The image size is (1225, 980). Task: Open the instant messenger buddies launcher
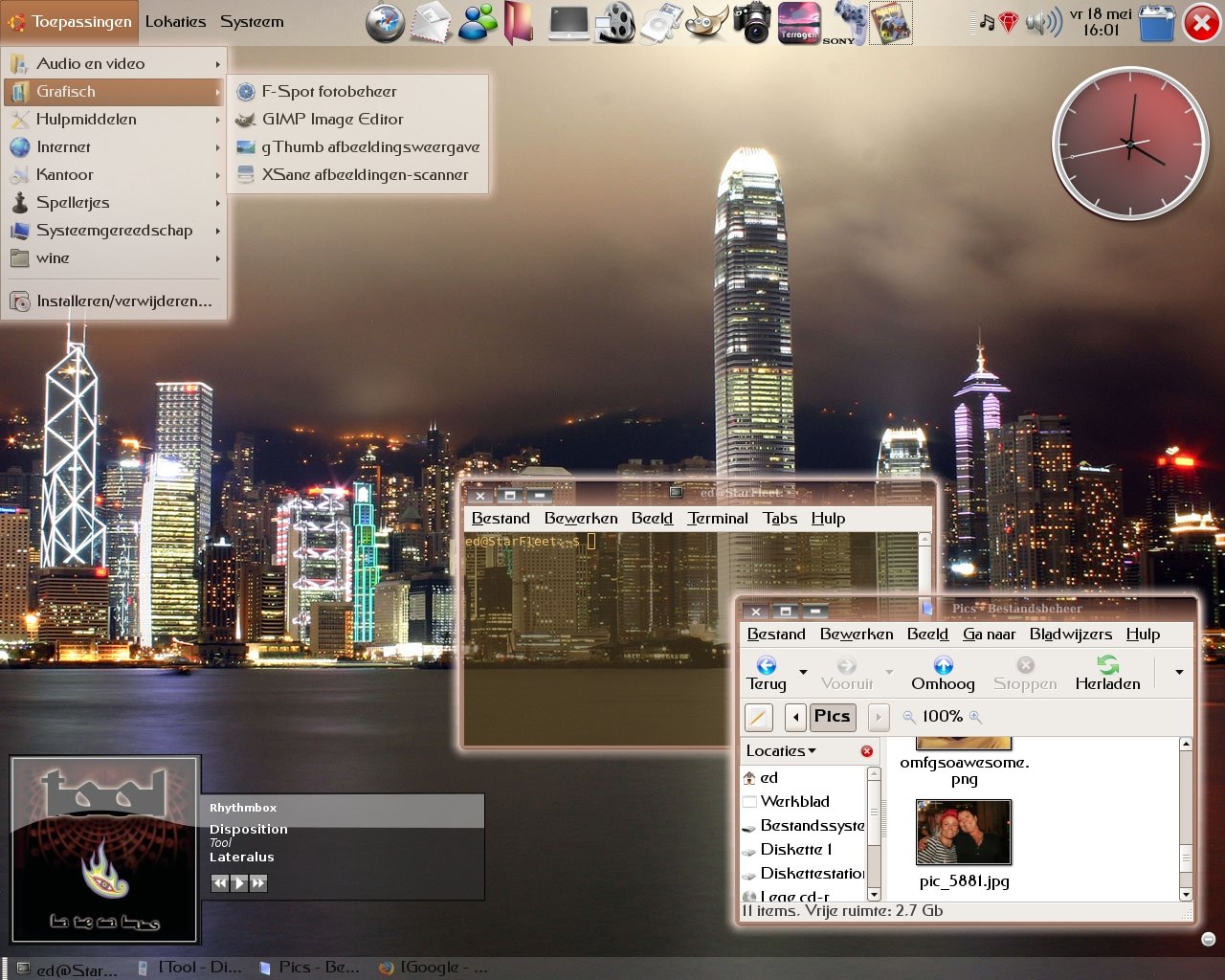tap(477, 23)
